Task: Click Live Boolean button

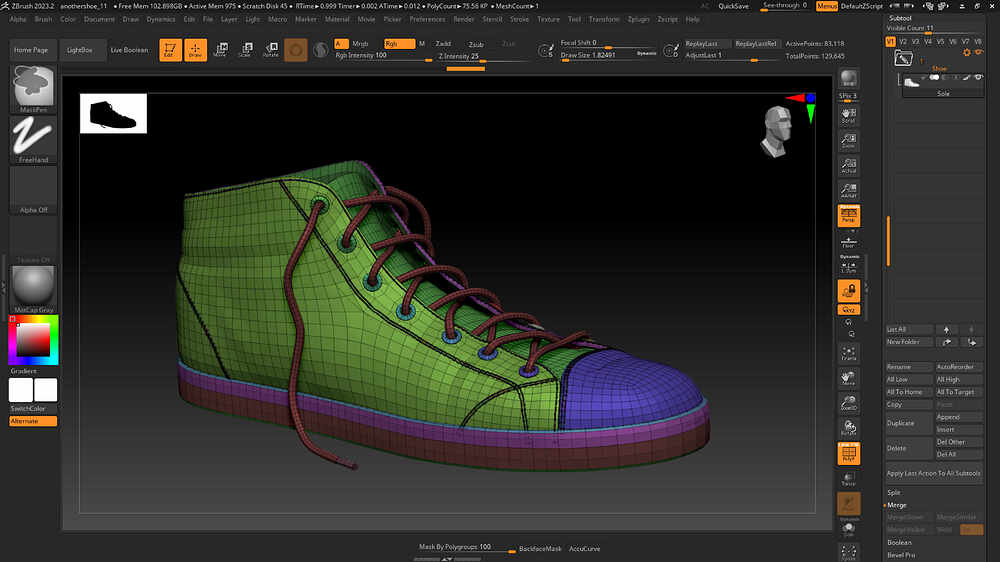Action: pos(129,50)
